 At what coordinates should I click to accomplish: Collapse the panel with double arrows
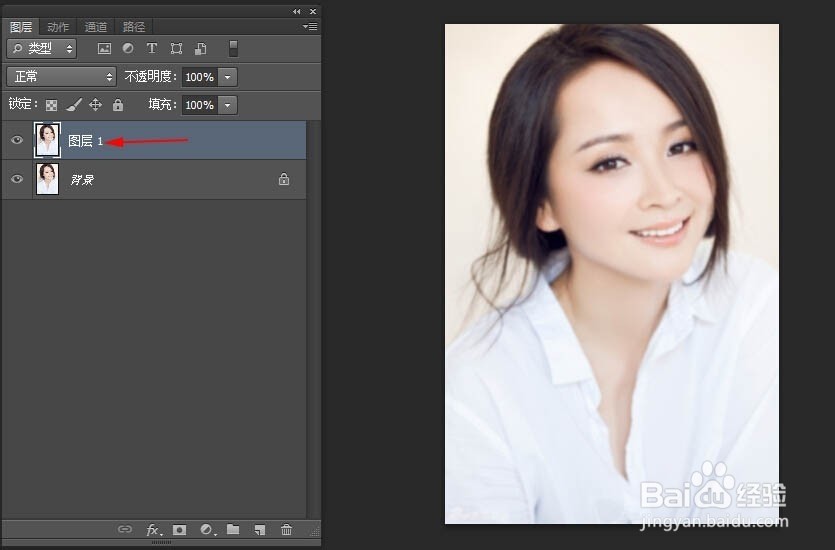pyautogui.click(x=297, y=11)
